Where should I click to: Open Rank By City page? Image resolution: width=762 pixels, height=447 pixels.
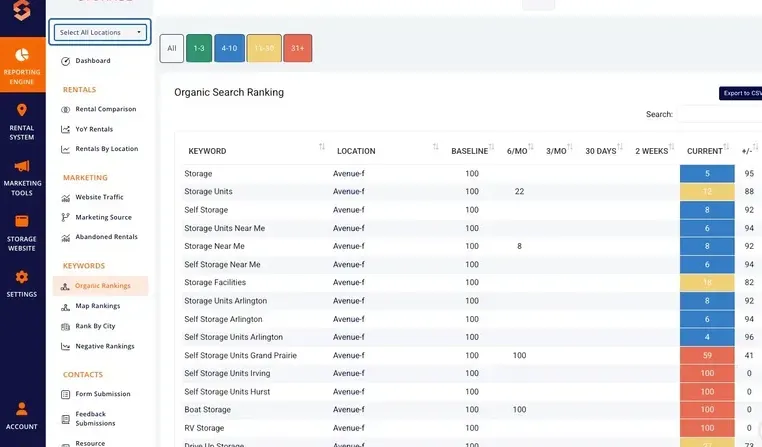coord(95,326)
